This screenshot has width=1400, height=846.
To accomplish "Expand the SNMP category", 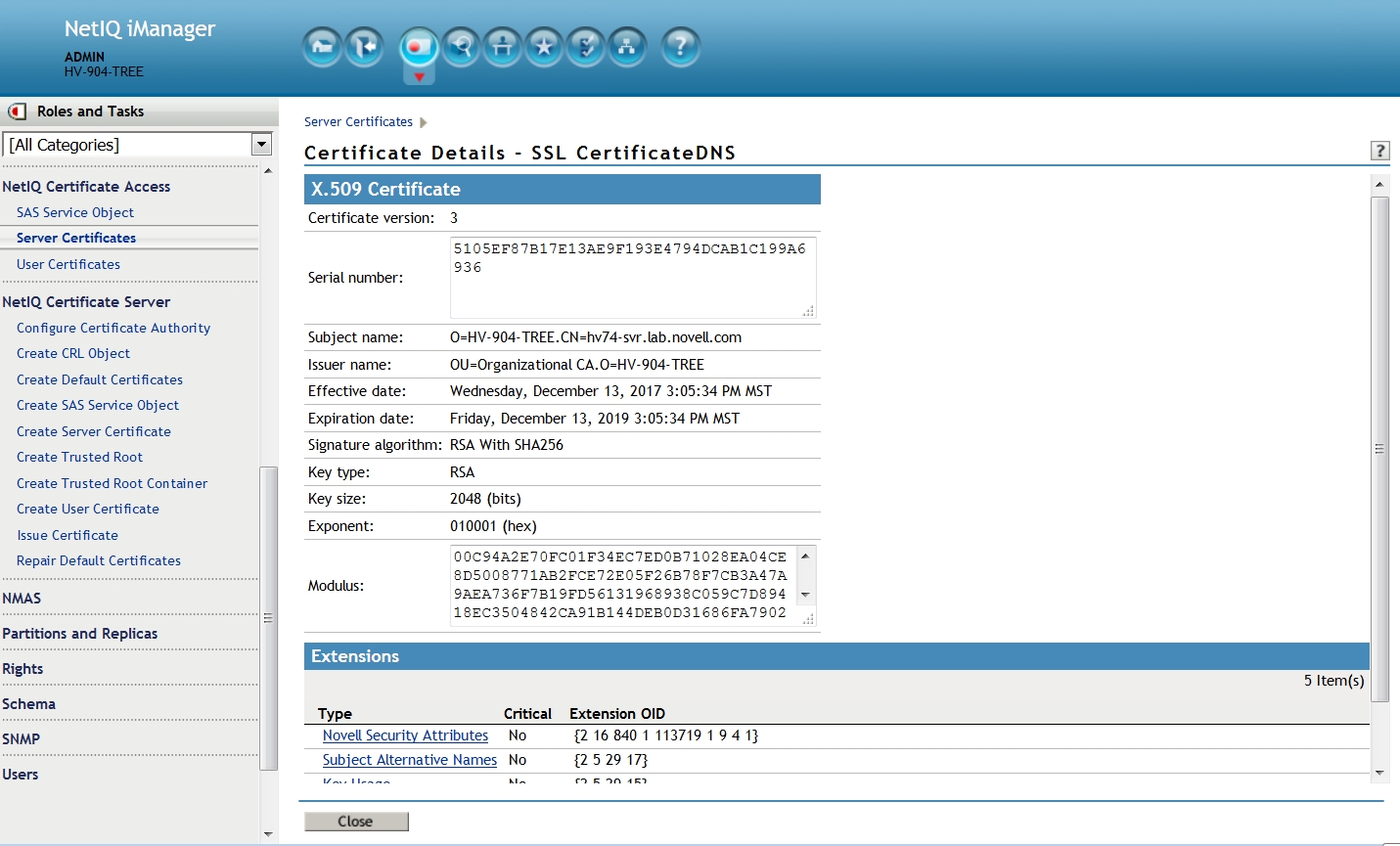I will [21, 739].
